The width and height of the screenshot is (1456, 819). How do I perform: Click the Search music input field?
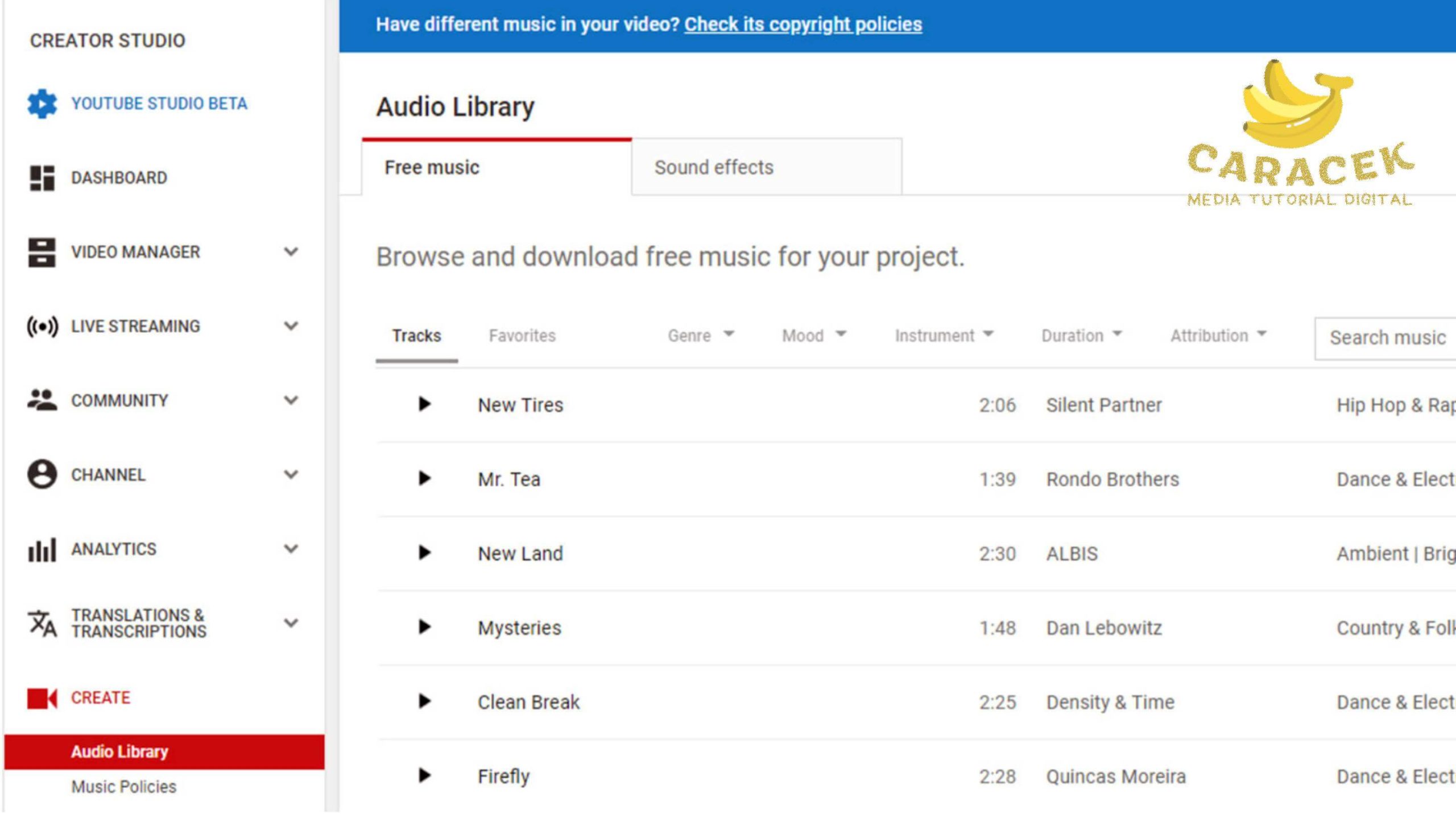(x=1387, y=338)
